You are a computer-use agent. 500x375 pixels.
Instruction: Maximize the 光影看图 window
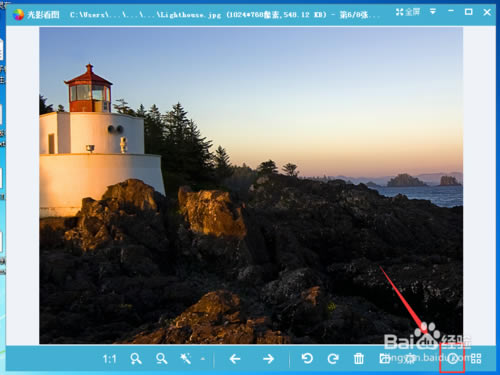pyautogui.click(x=468, y=12)
